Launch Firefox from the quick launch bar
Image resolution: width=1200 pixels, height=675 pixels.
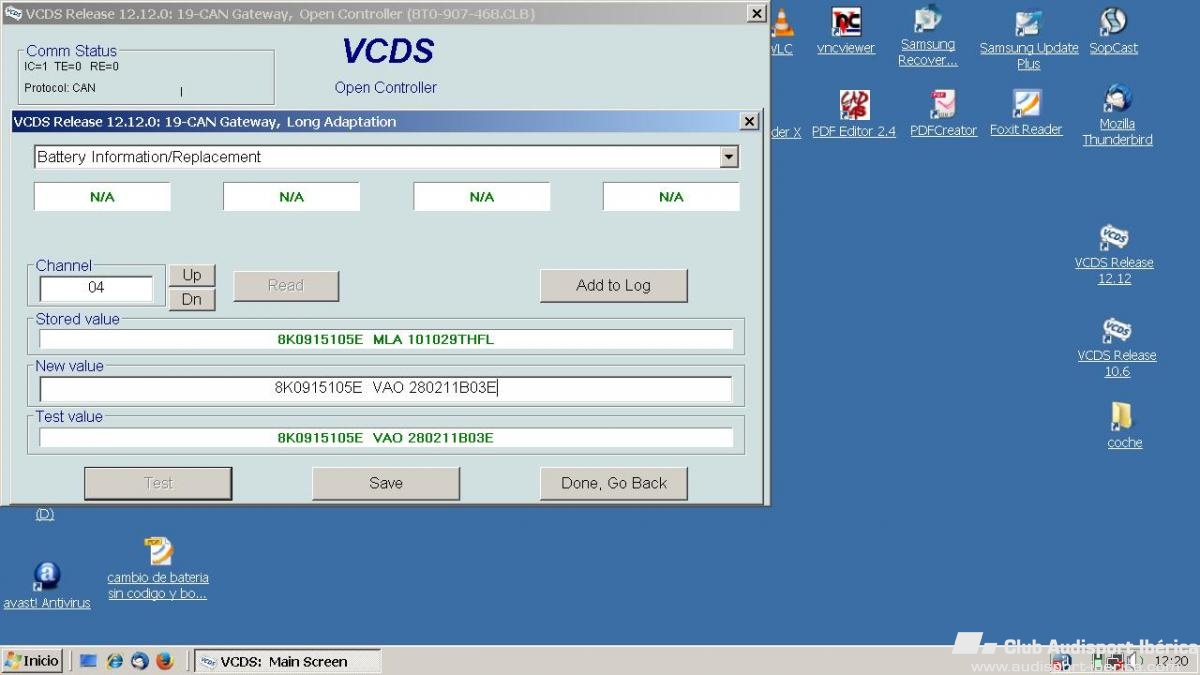(165, 661)
